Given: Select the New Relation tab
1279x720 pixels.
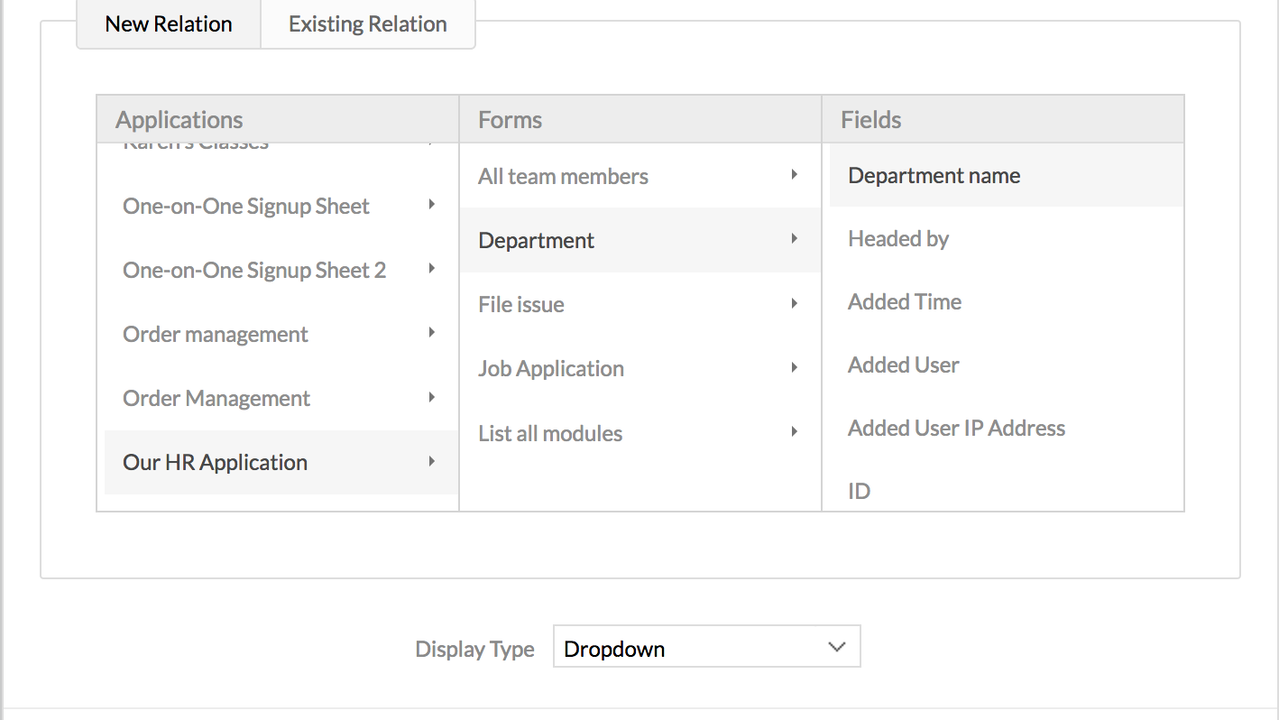Looking at the screenshot, I should [x=168, y=23].
